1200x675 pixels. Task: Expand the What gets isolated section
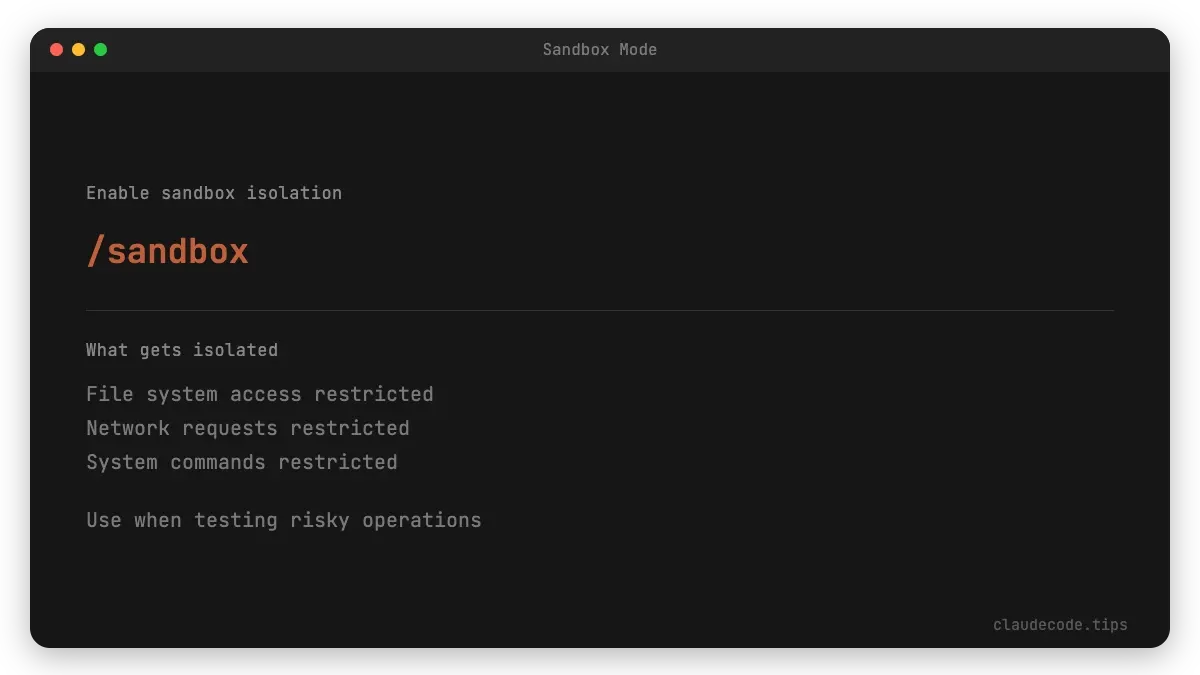click(182, 350)
